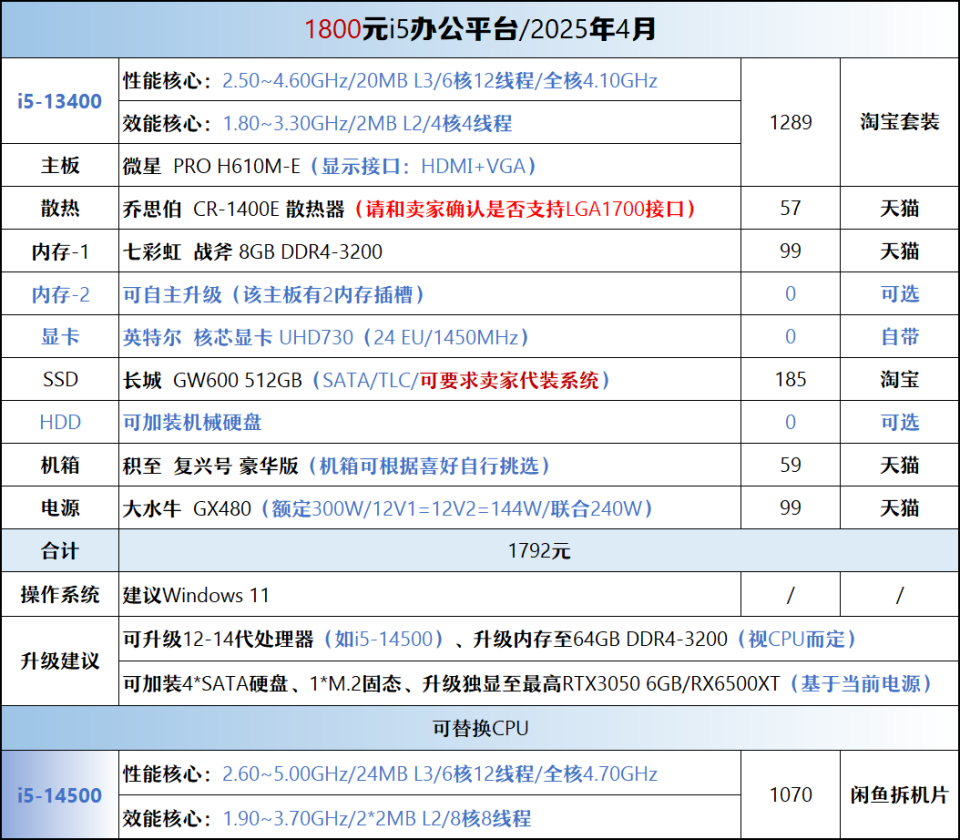The image size is (960, 840).
Task: Select the "i5-13400" CPU label cell
Action: click(x=59, y=101)
